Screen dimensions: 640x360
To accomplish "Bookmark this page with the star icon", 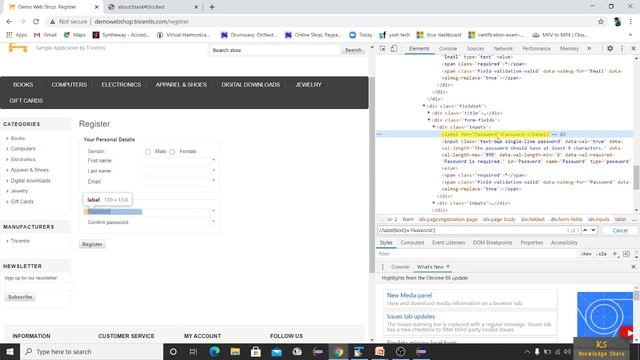I will pos(601,22).
